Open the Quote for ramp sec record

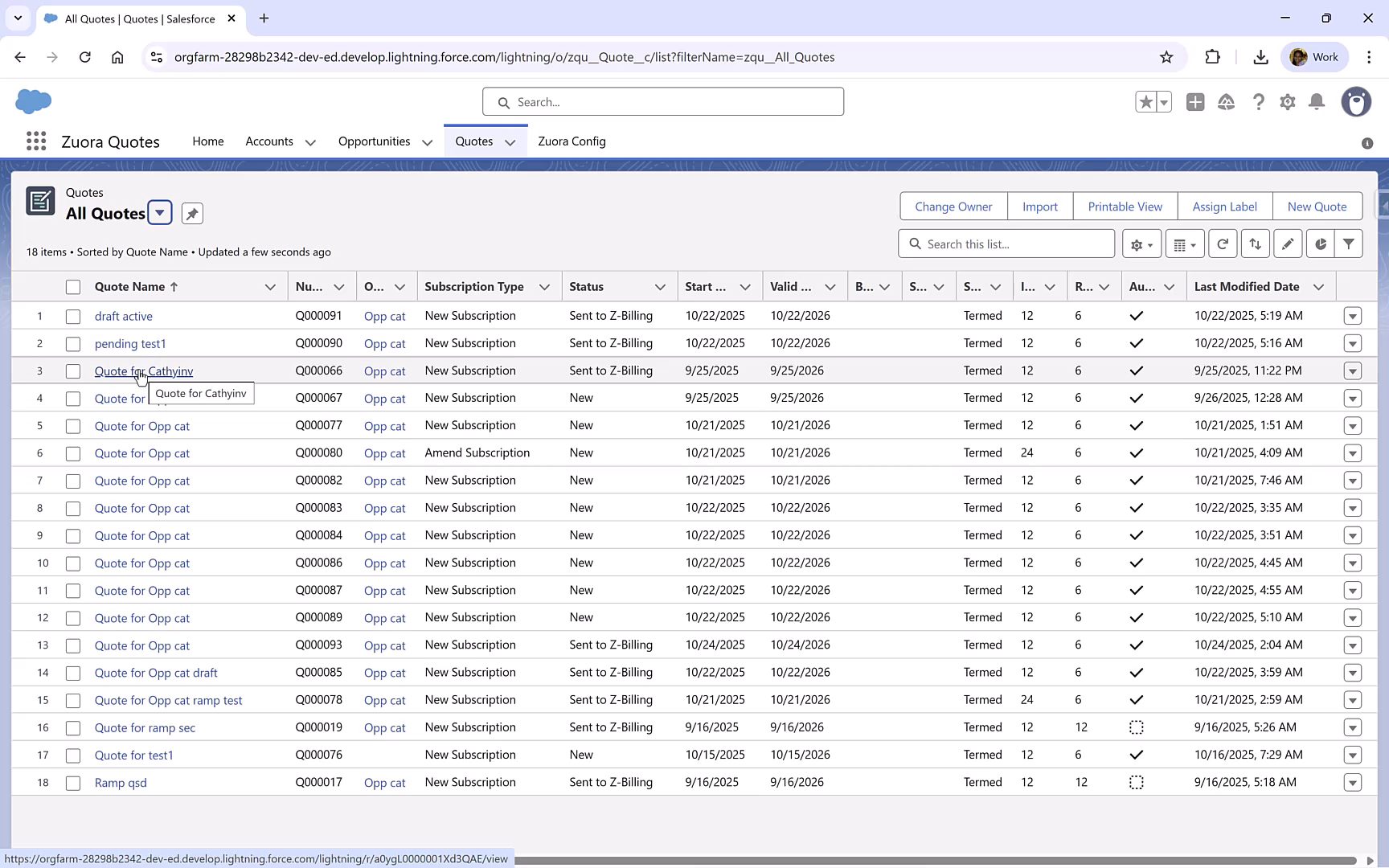145,727
